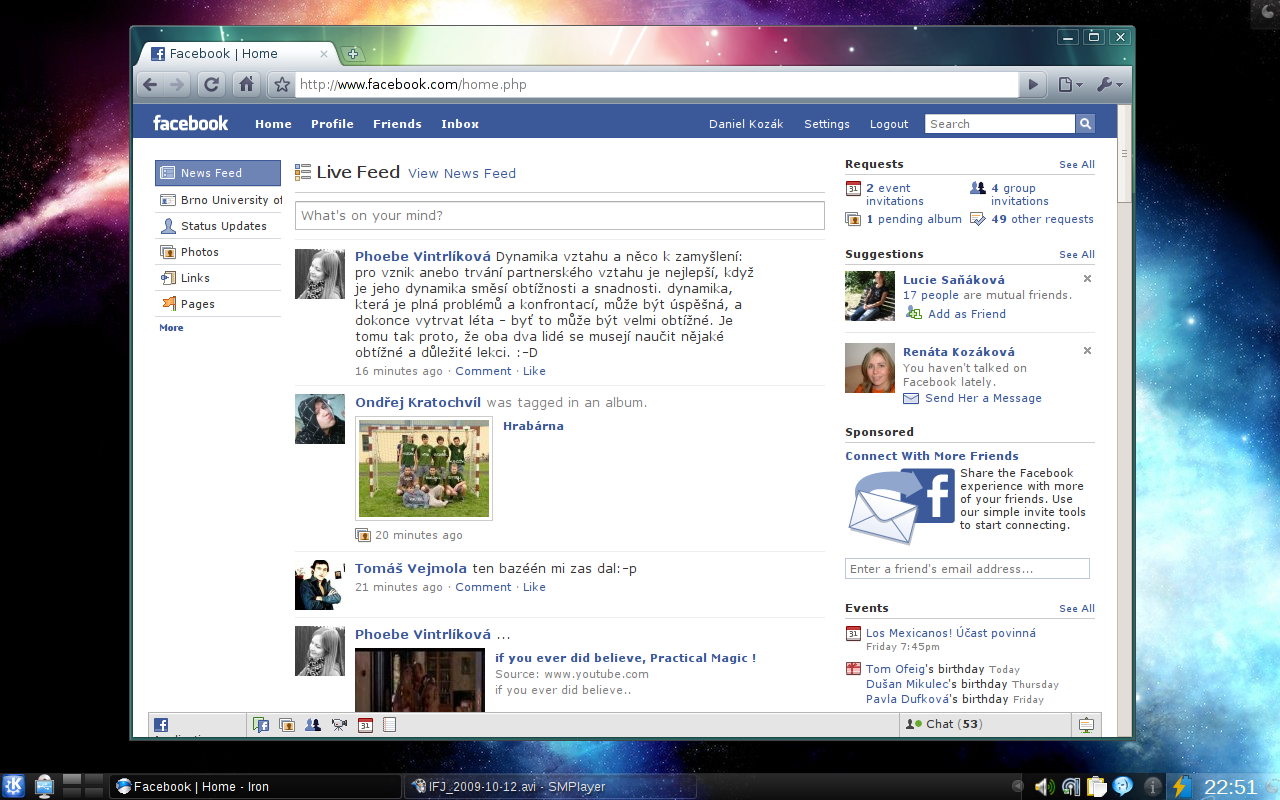Open the wrench settings menu dropdown
The image size is (1280, 800).
point(1110,85)
